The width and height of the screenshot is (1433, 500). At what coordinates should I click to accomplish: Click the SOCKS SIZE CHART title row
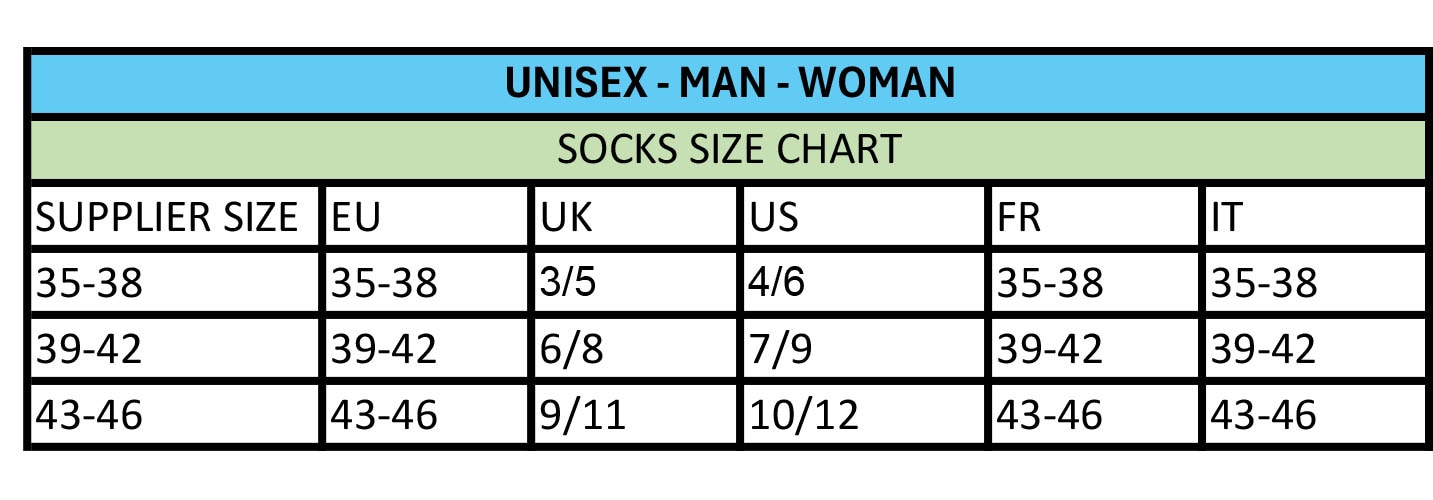pyautogui.click(x=729, y=150)
